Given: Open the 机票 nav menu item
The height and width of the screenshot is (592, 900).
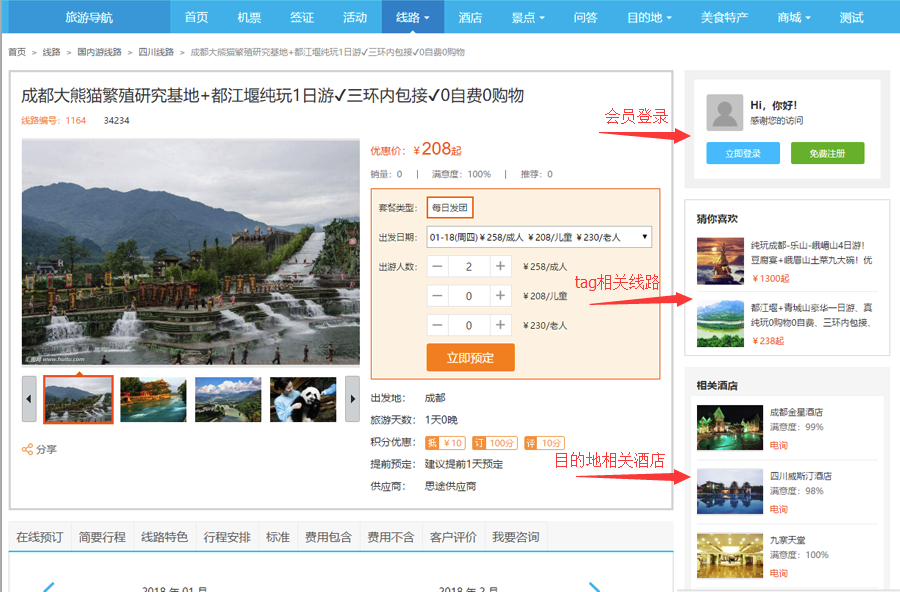Looking at the screenshot, I should click(x=249, y=17).
